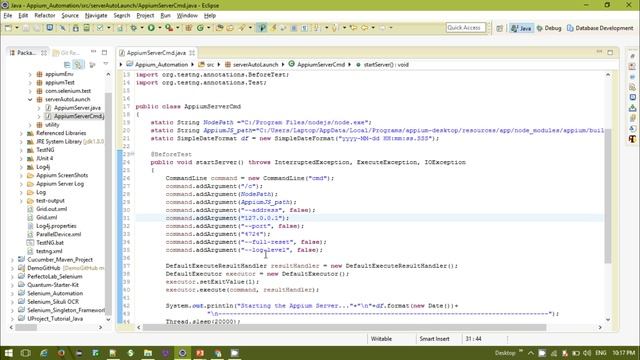Maximize the editor area
Viewport: 640px width, 360px height.
610,52
